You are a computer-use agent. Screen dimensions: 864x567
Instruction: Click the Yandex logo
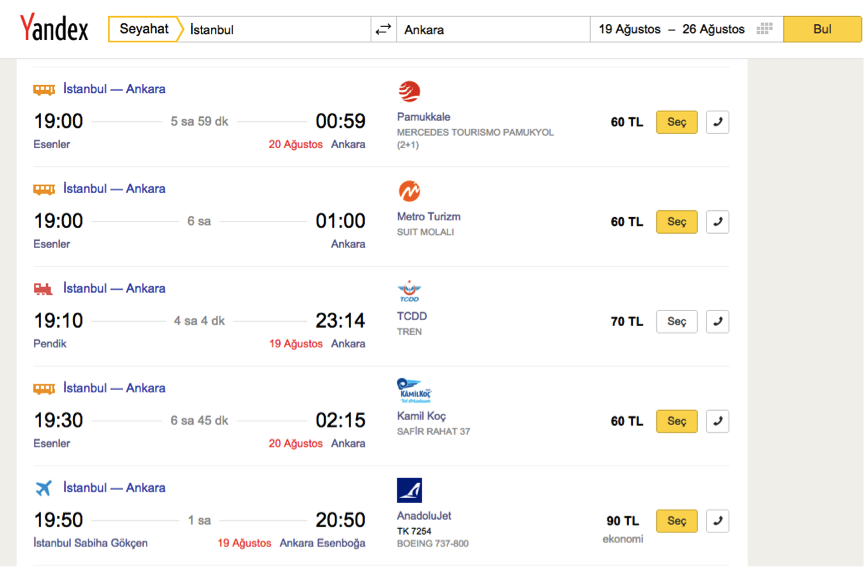54,28
